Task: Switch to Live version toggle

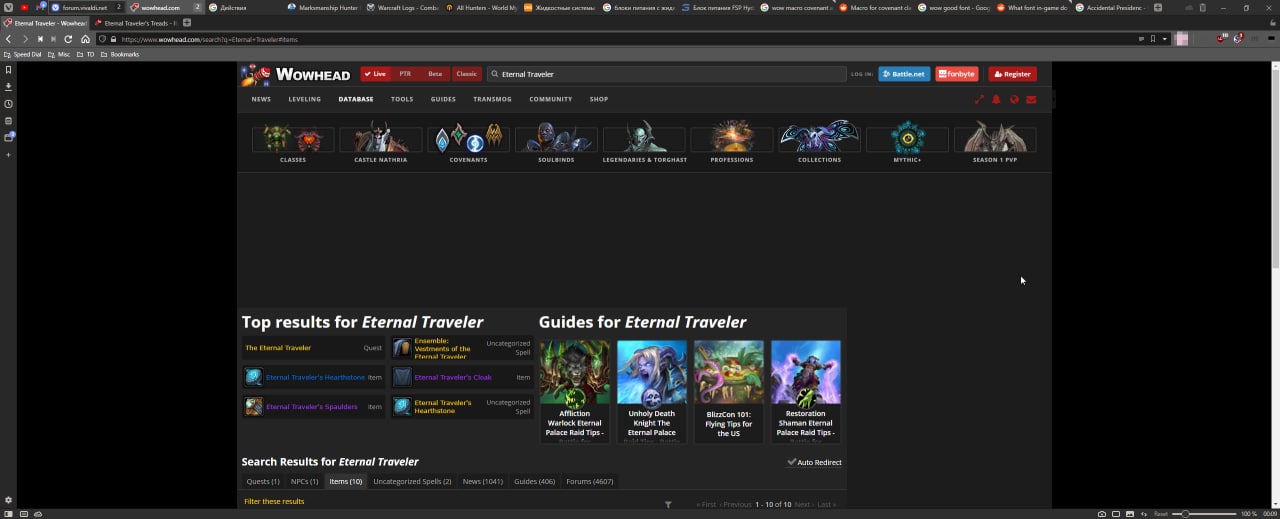Action: click(x=375, y=74)
